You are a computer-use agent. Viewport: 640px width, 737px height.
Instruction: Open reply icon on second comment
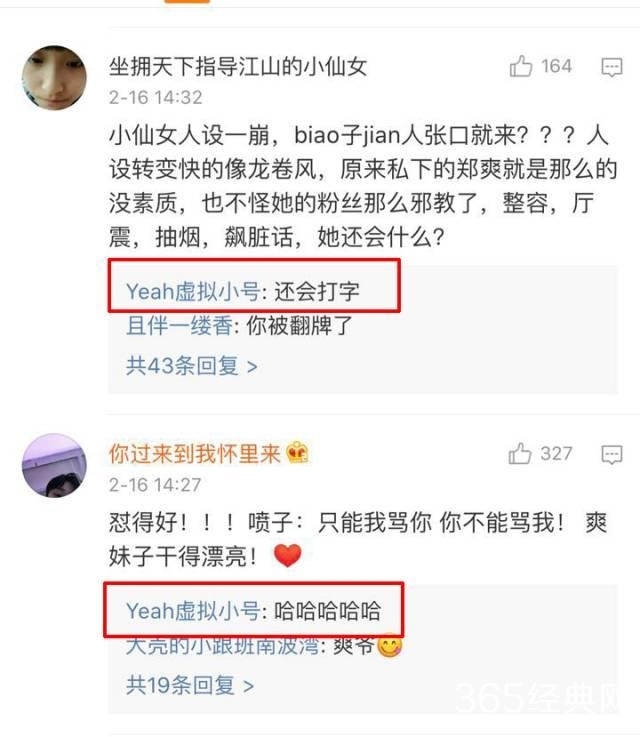point(612,455)
